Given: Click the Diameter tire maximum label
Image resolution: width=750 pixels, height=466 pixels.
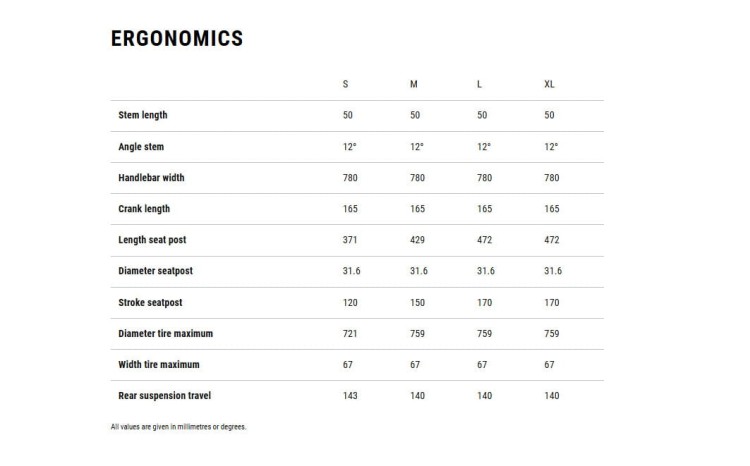Looking at the screenshot, I should (x=165, y=333).
